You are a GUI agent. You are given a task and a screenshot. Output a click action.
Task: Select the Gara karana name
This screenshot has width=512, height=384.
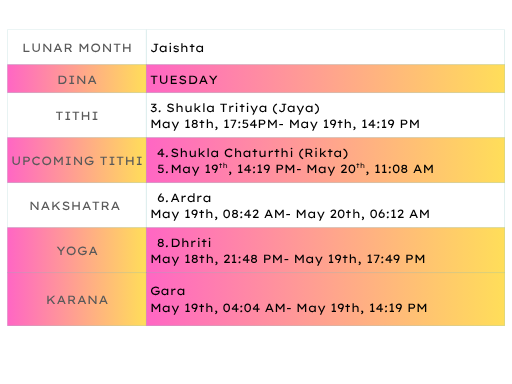pos(168,291)
